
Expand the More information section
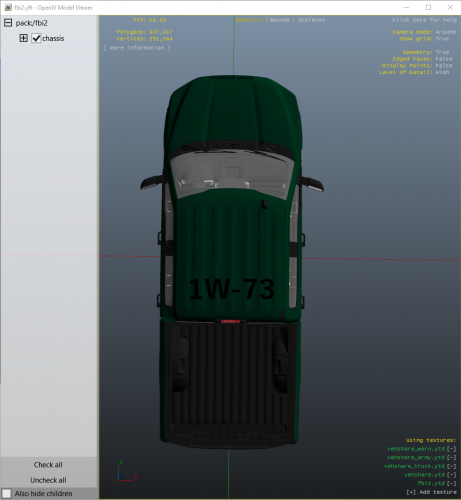[x=137, y=48]
